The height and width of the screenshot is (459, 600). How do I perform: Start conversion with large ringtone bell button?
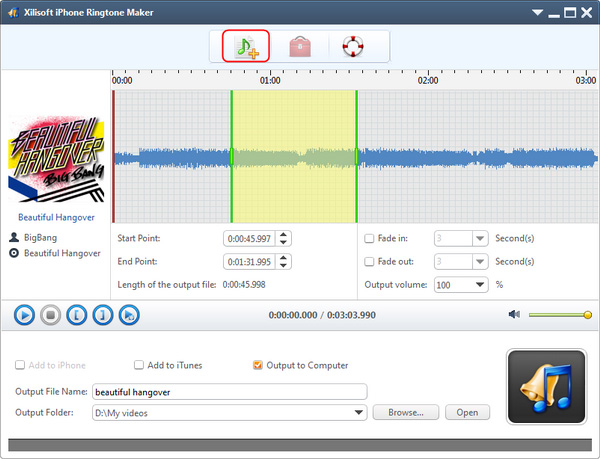546,385
